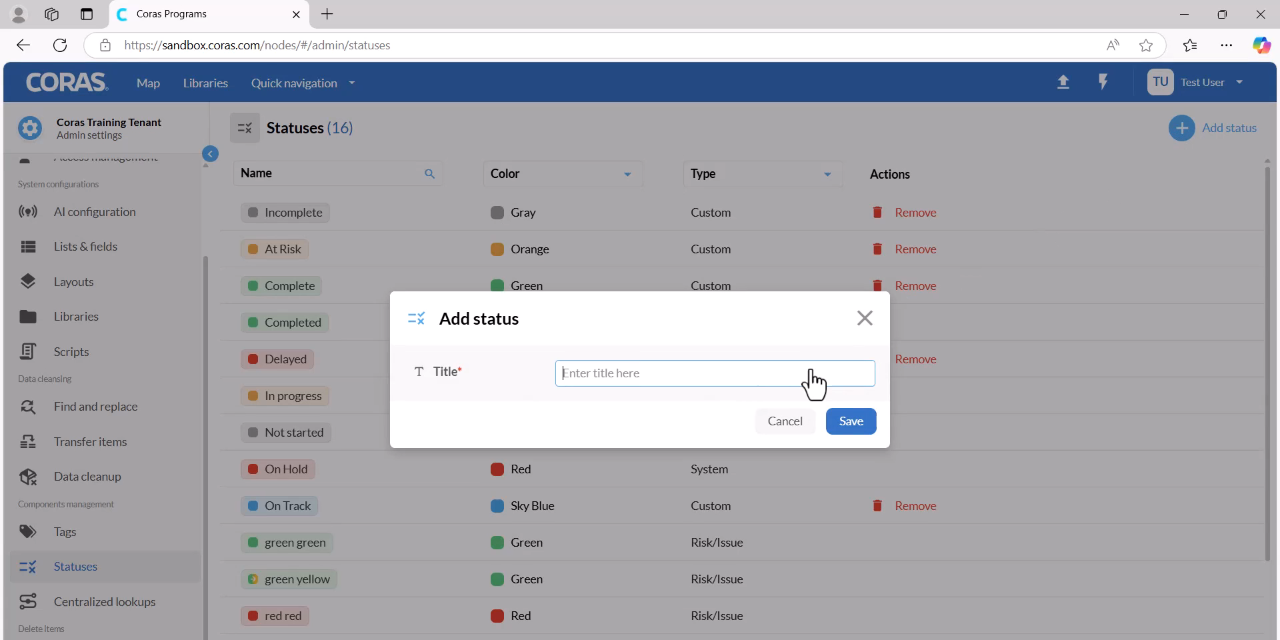Click the Sky Blue color swatch
The height and width of the screenshot is (640, 1280).
[x=497, y=506]
